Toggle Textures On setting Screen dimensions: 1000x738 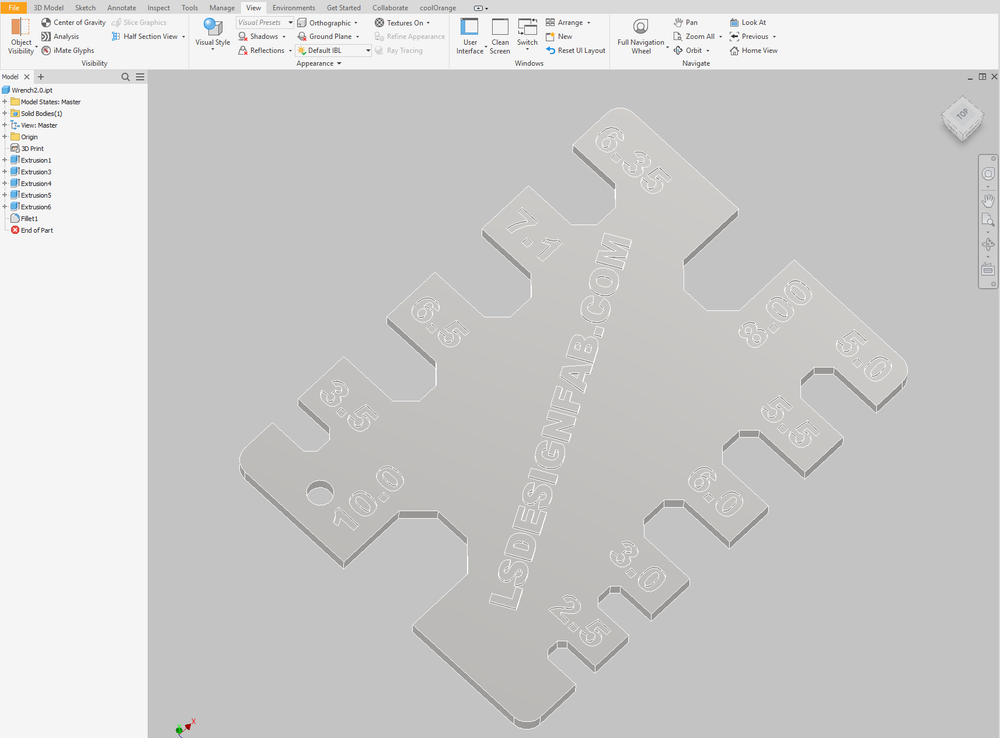click(x=402, y=23)
